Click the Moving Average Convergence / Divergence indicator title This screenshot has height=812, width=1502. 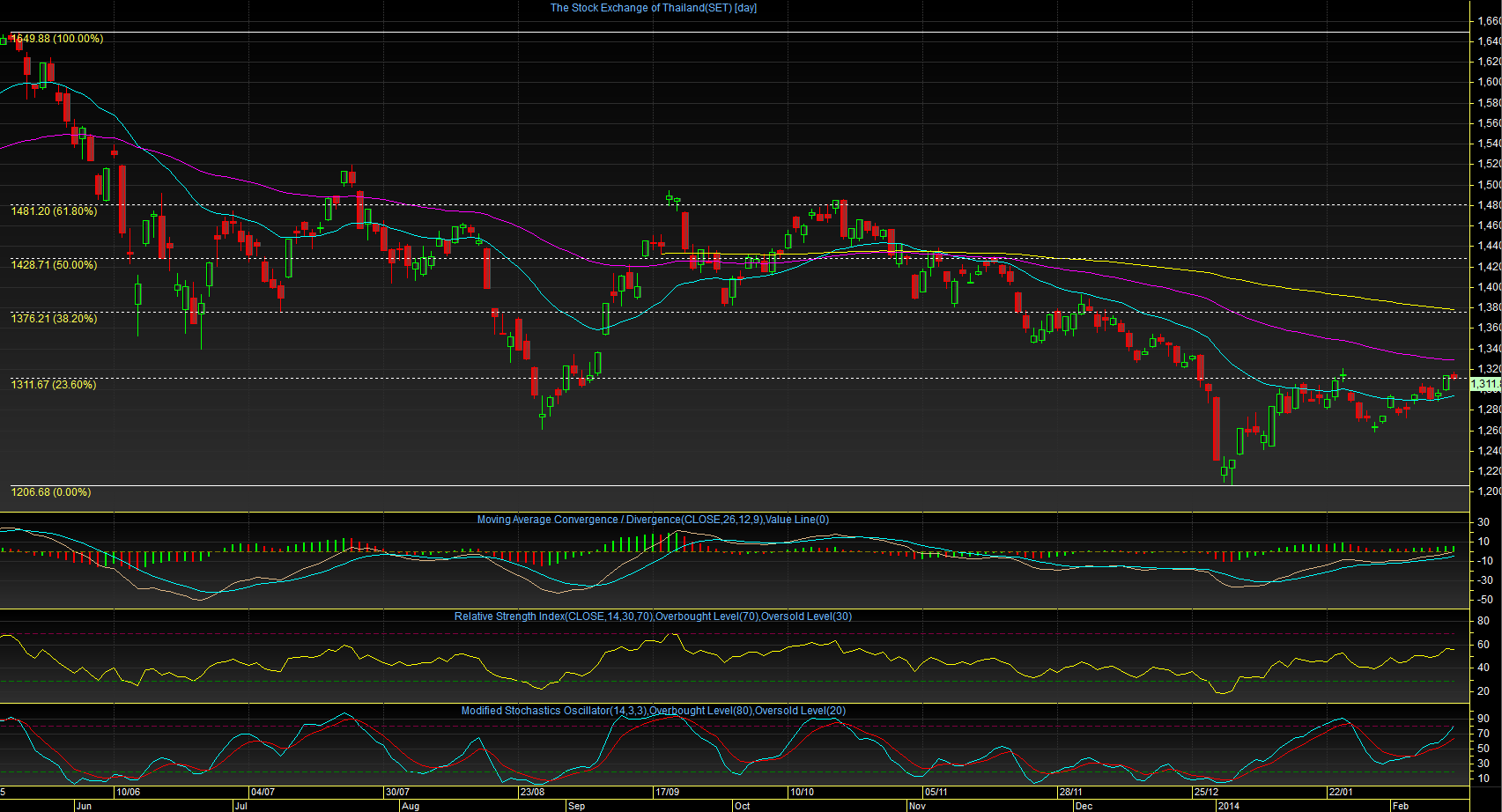pyautogui.click(x=653, y=520)
